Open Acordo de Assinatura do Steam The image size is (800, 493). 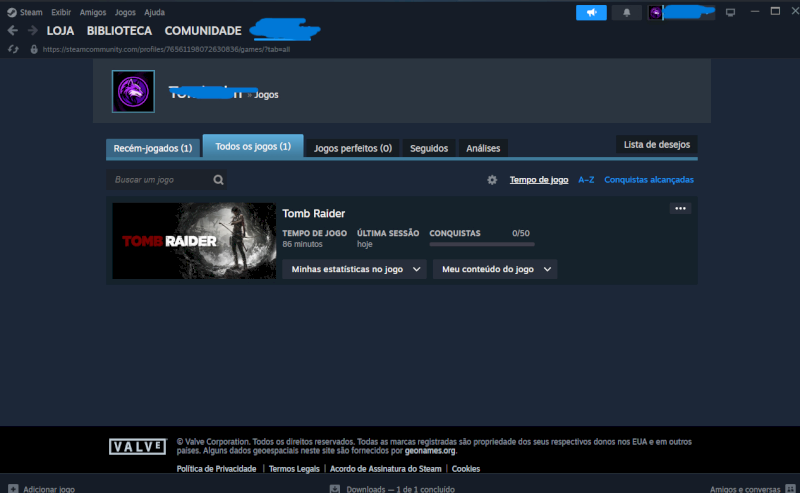[386, 469]
